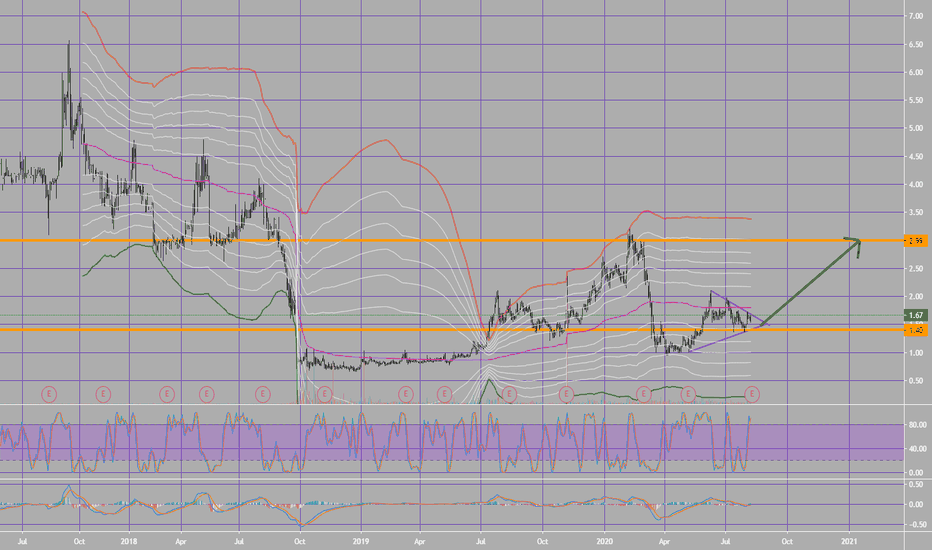This screenshot has width=932, height=550.
Task: Click the 4.00 price scale label
Action: pos(916,185)
